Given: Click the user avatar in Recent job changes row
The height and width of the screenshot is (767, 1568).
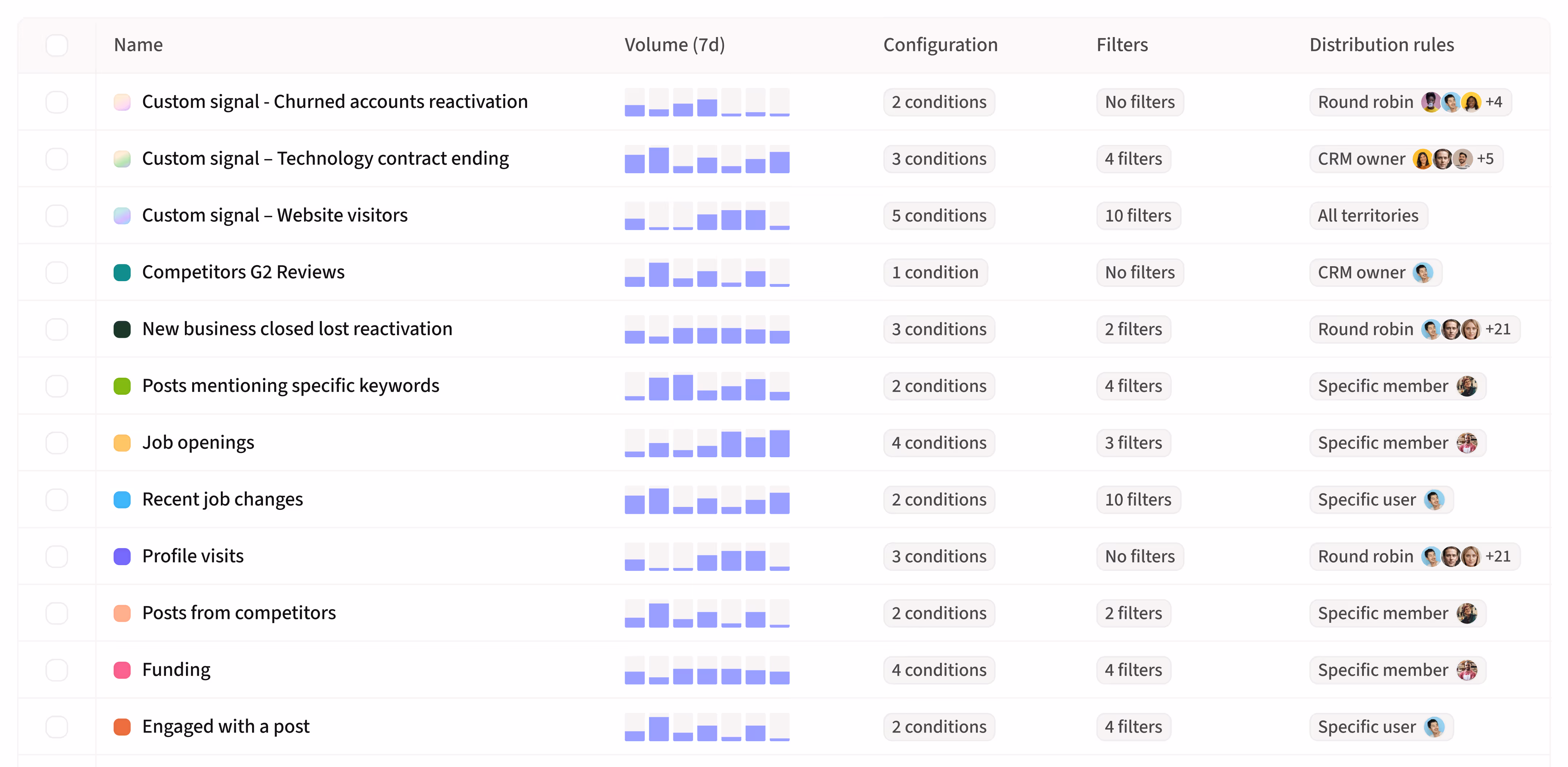Looking at the screenshot, I should [x=1434, y=500].
